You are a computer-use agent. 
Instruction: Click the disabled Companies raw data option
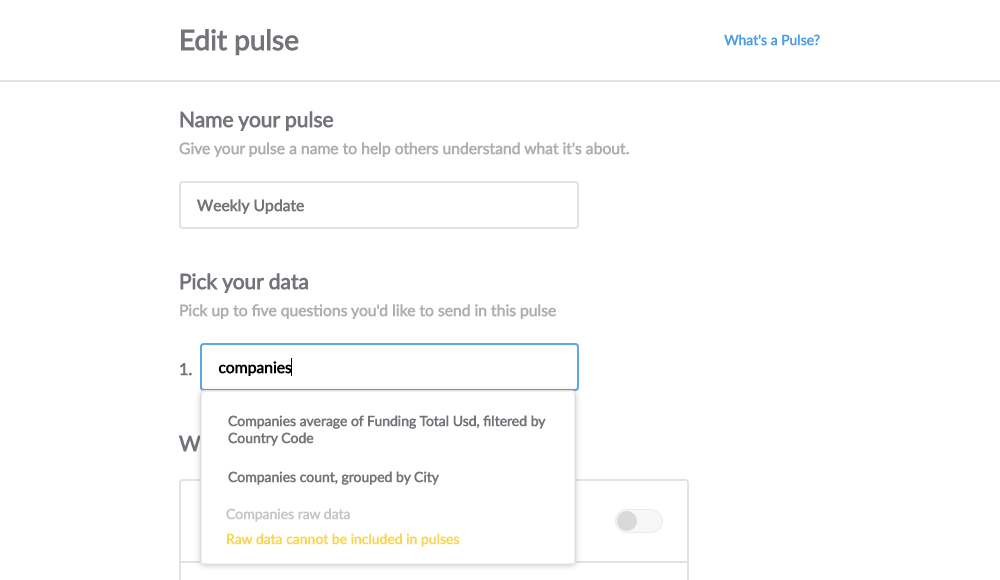pyautogui.click(x=287, y=513)
